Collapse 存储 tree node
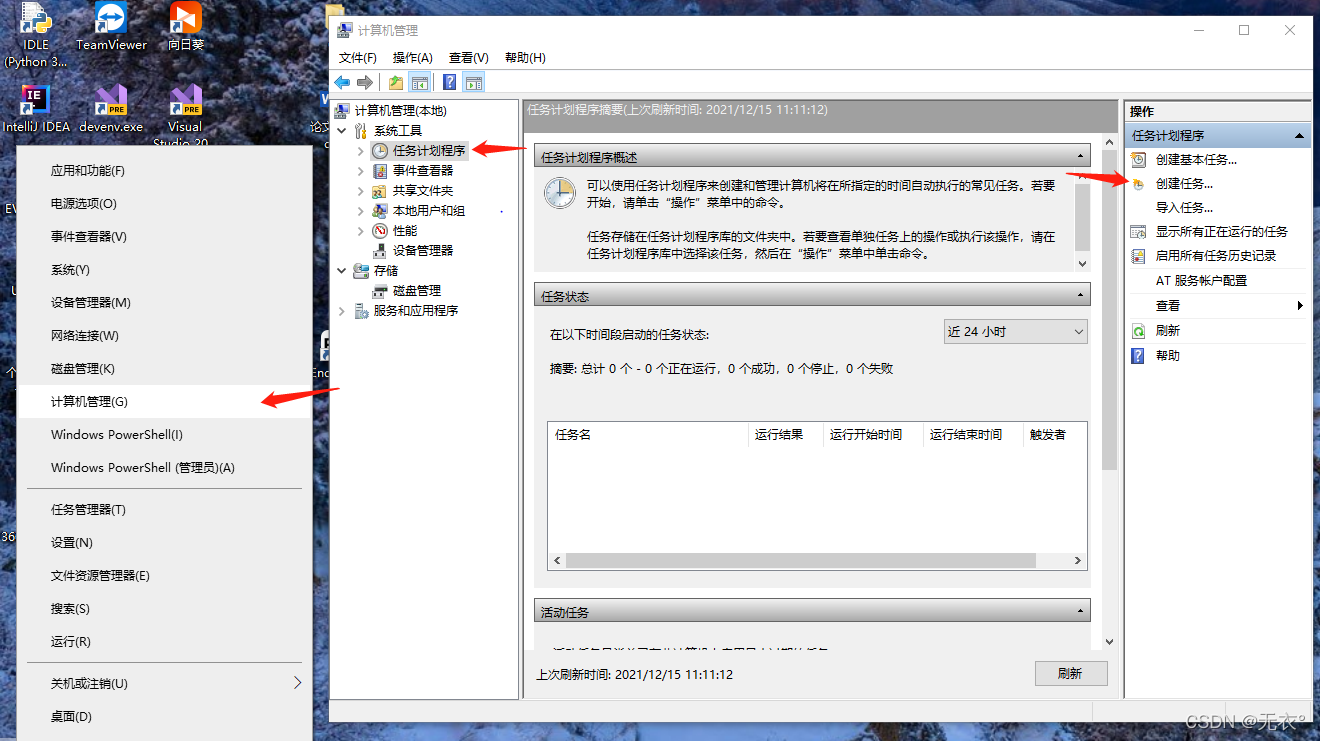The image size is (1320, 741). tap(342, 270)
